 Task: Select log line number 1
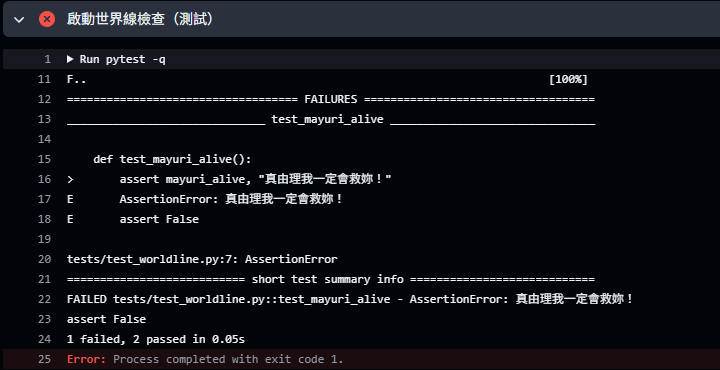click(x=48, y=59)
